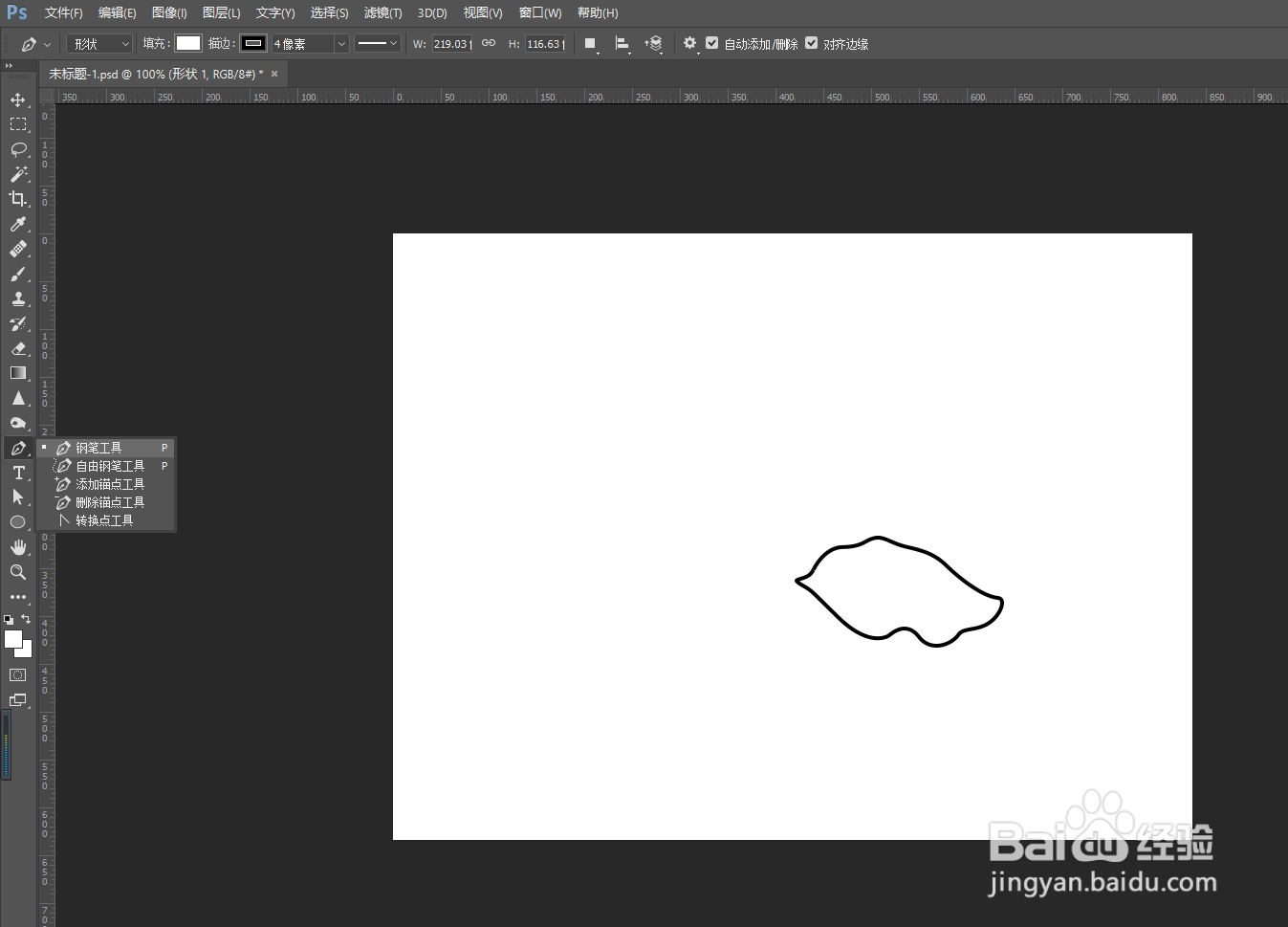Select the Gradient tool
Screen dimensions: 1288x927
pos(18,373)
